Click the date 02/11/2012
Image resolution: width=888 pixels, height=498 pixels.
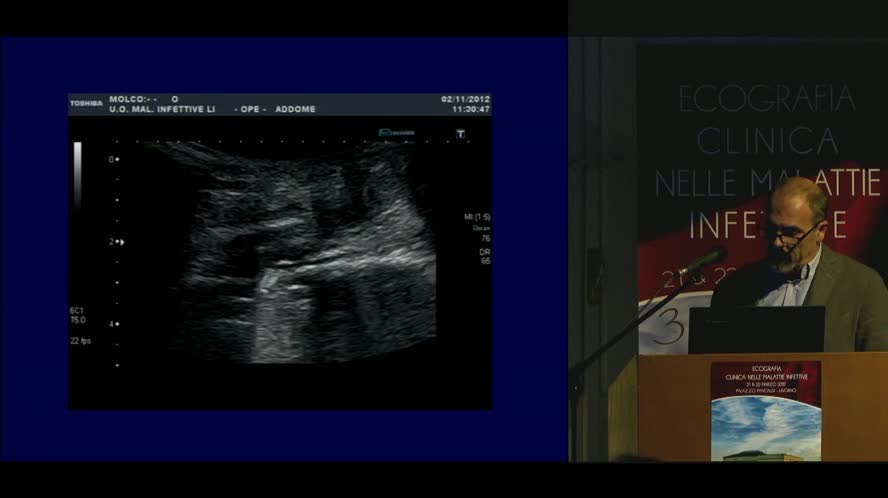click(x=464, y=100)
